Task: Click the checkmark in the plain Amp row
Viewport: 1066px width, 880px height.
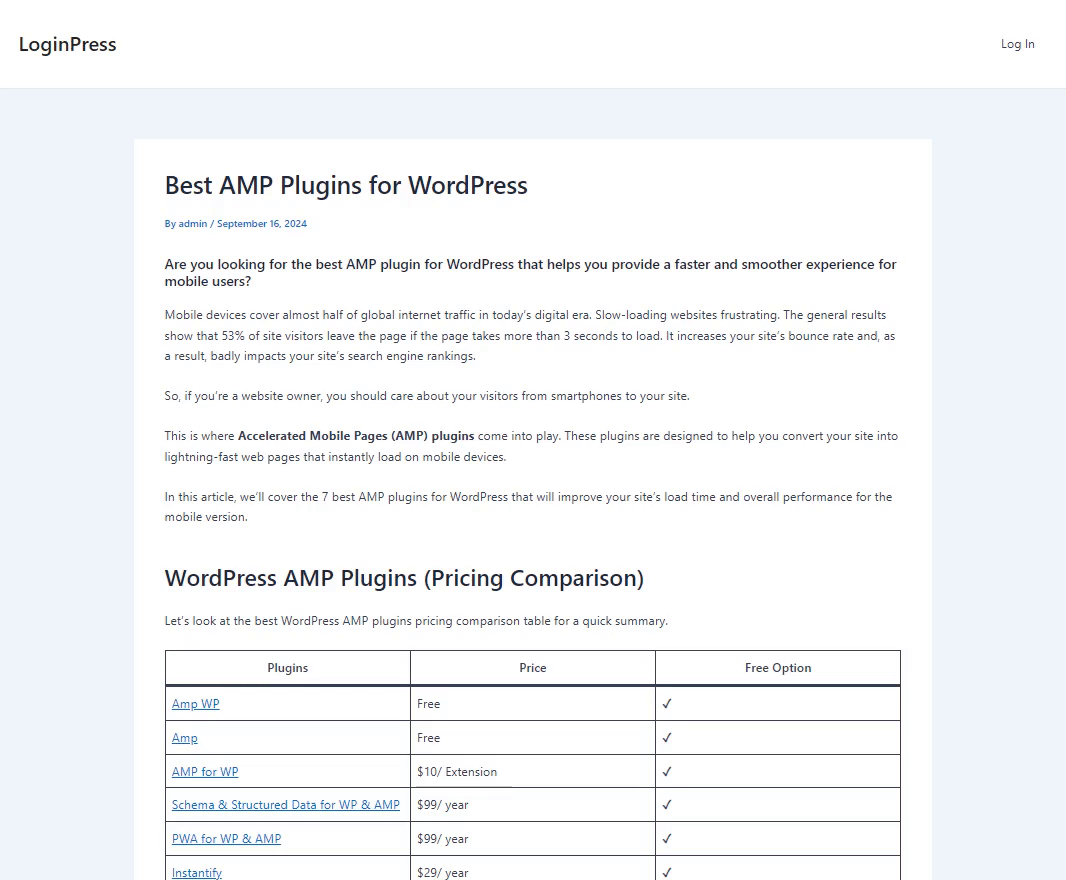Action: click(667, 738)
